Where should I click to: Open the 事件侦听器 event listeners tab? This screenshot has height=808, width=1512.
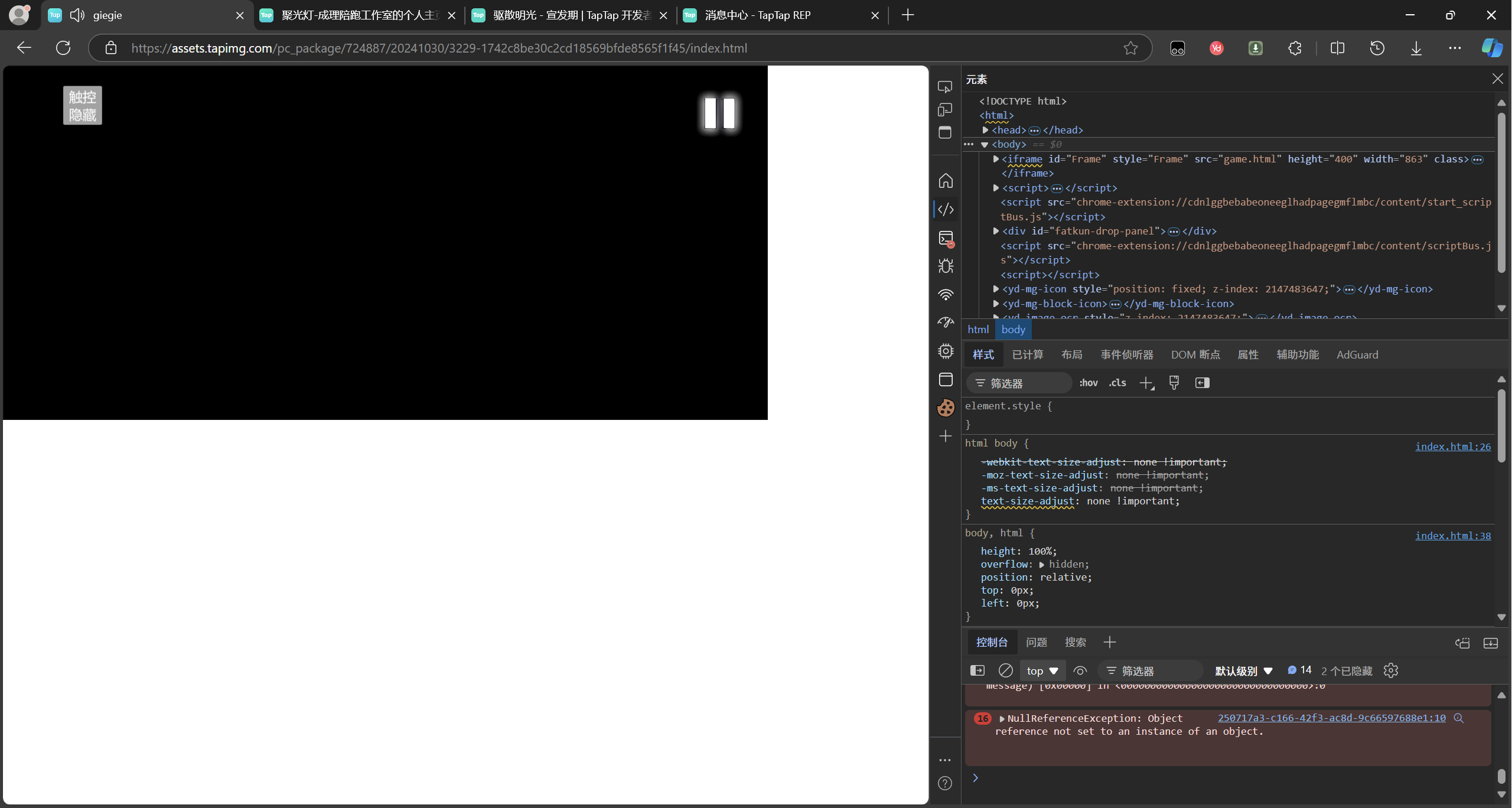1127,354
